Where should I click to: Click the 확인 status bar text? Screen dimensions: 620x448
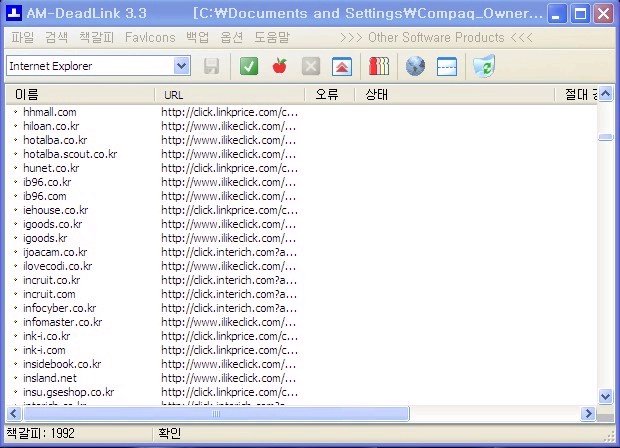coord(170,433)
